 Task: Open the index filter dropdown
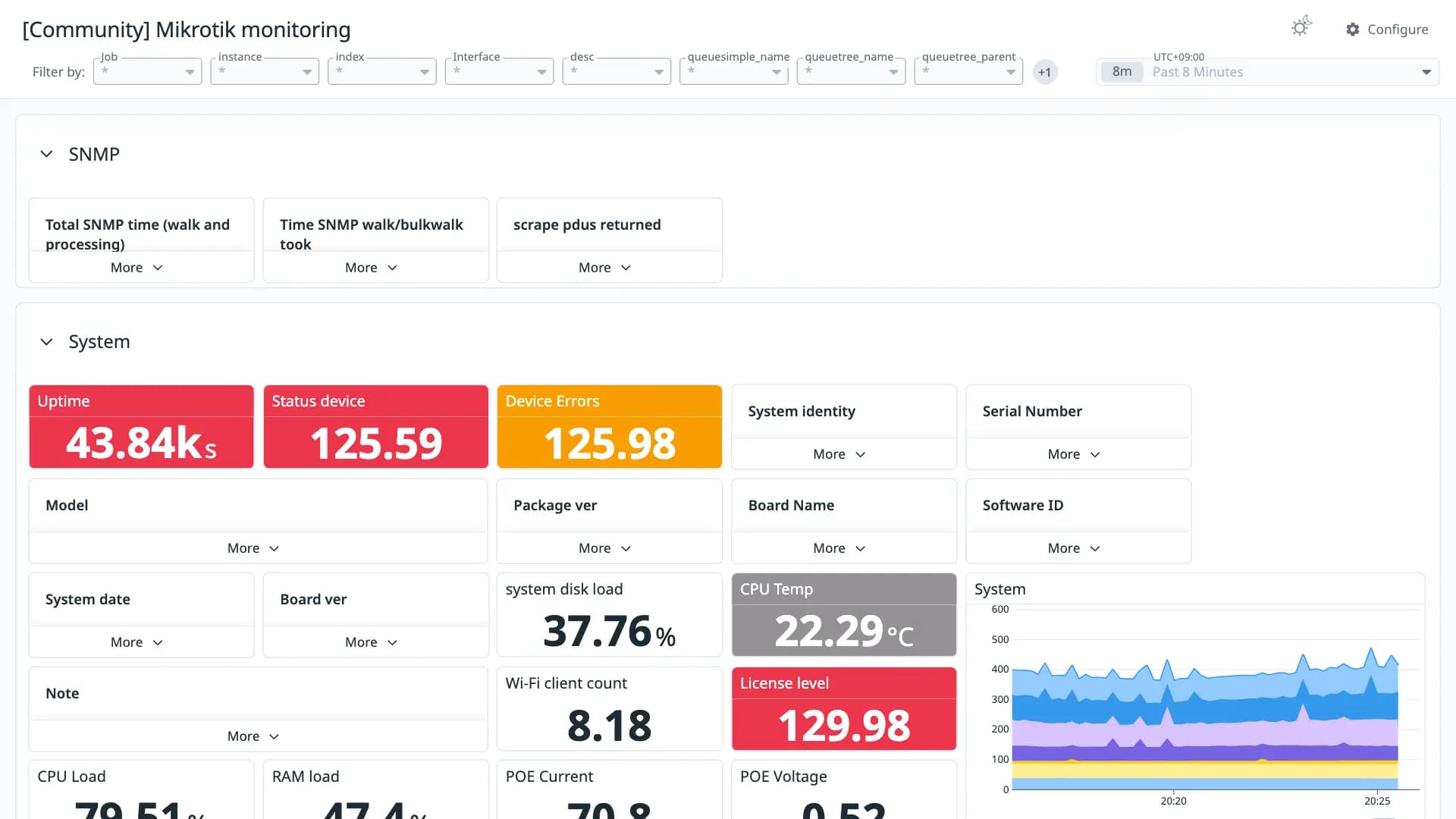coord(382,71)
